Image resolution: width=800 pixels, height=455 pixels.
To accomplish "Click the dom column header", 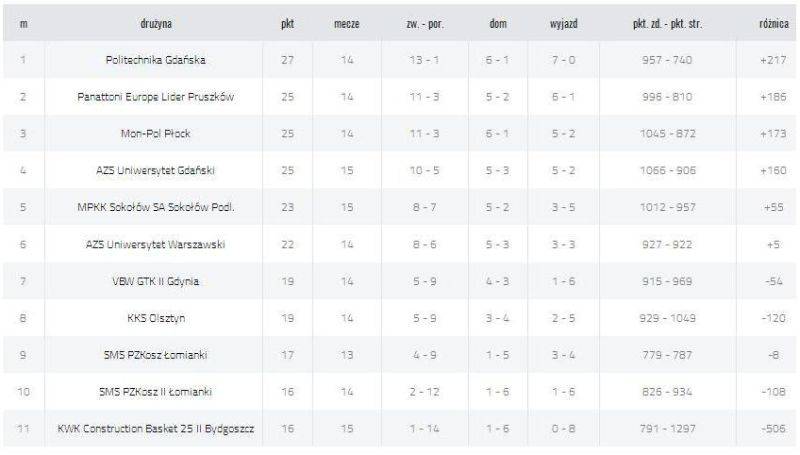I will [x=498, y=24].
